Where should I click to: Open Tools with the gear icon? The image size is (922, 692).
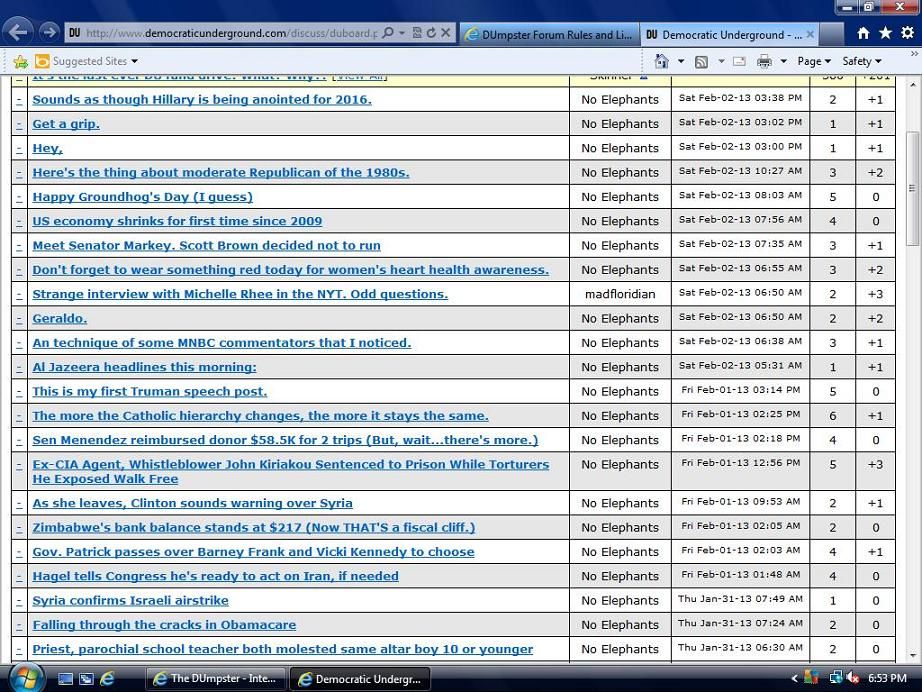[907, 33]
